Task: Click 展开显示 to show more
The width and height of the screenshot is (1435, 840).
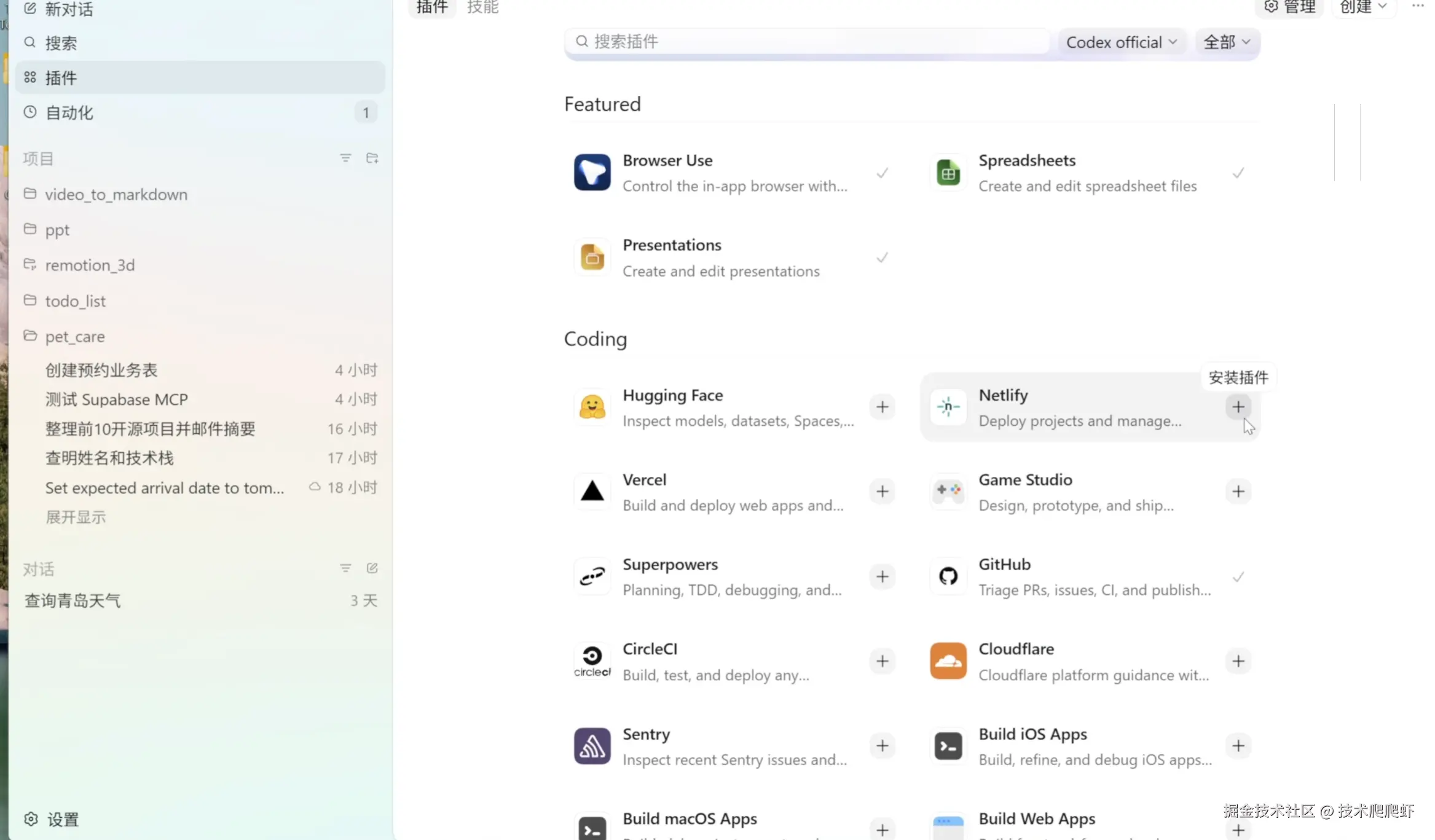Action: click(x=76, y=517)
